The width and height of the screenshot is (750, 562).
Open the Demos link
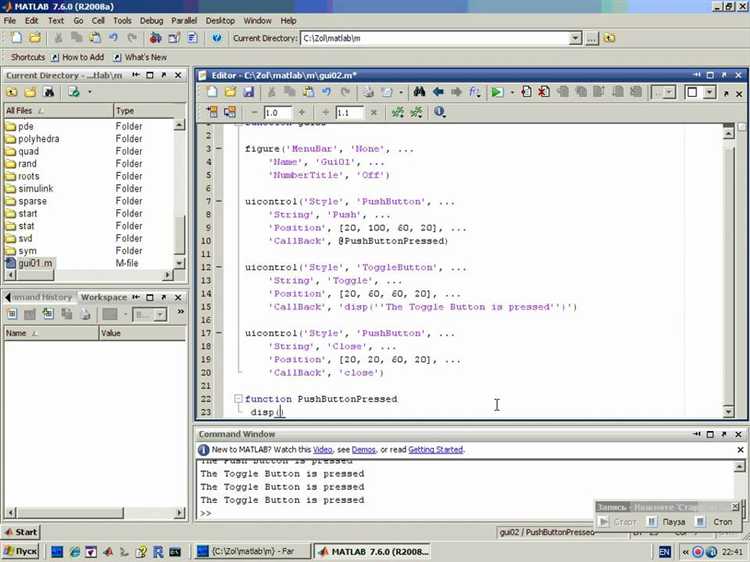tap(364, 450)
